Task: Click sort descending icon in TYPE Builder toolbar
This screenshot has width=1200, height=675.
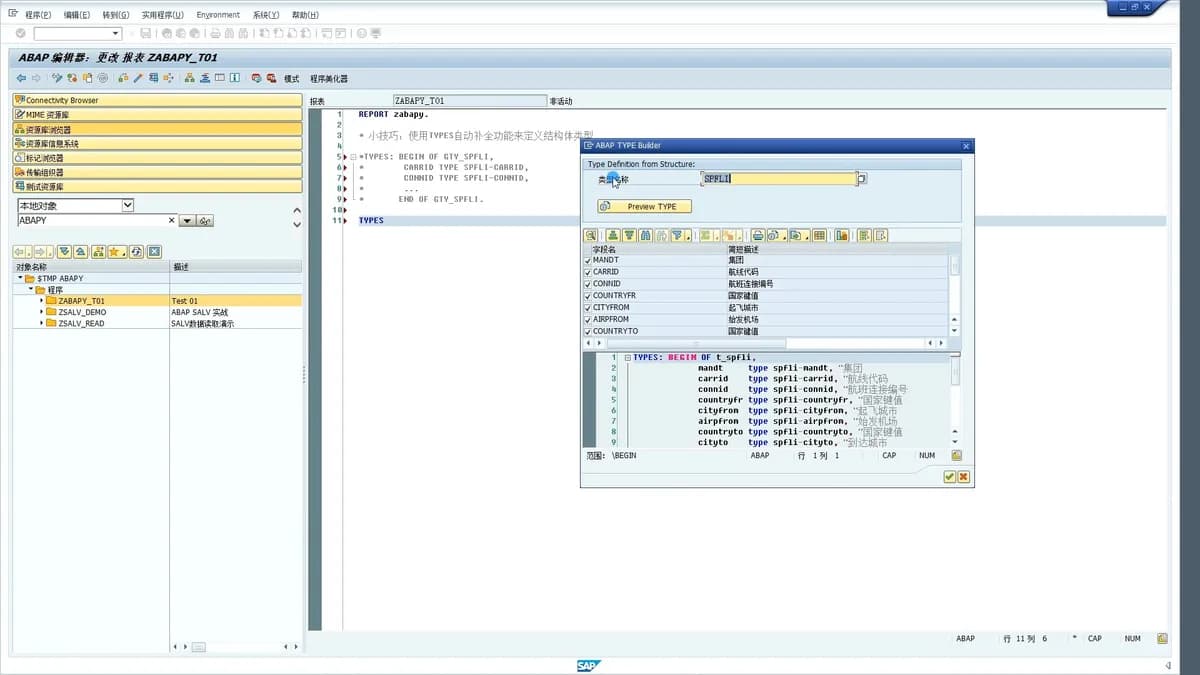Action: [x=629, y=235]
